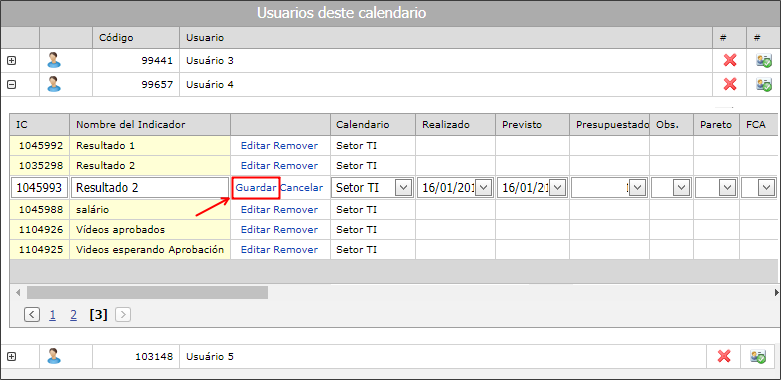Screen dimensions: 781x380
Task: Click the previous page arrow button
Action: (x=32, y=315)
